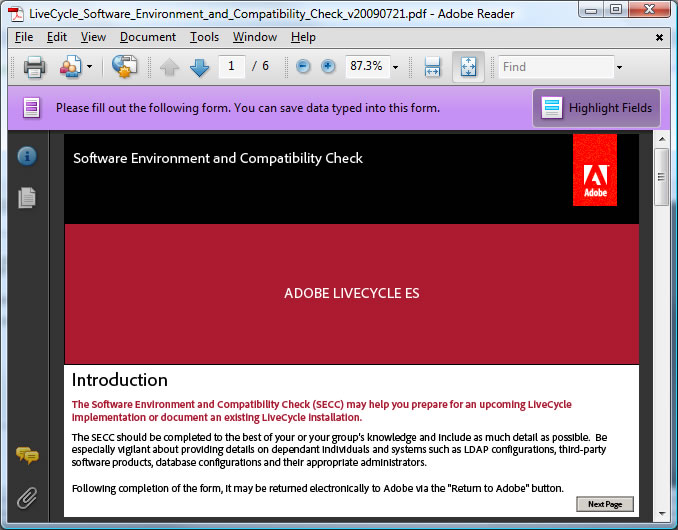Screen dimensions: 678x530
Task: Expand the Collaborate dropdown arrow
Action: click(90, 67)
